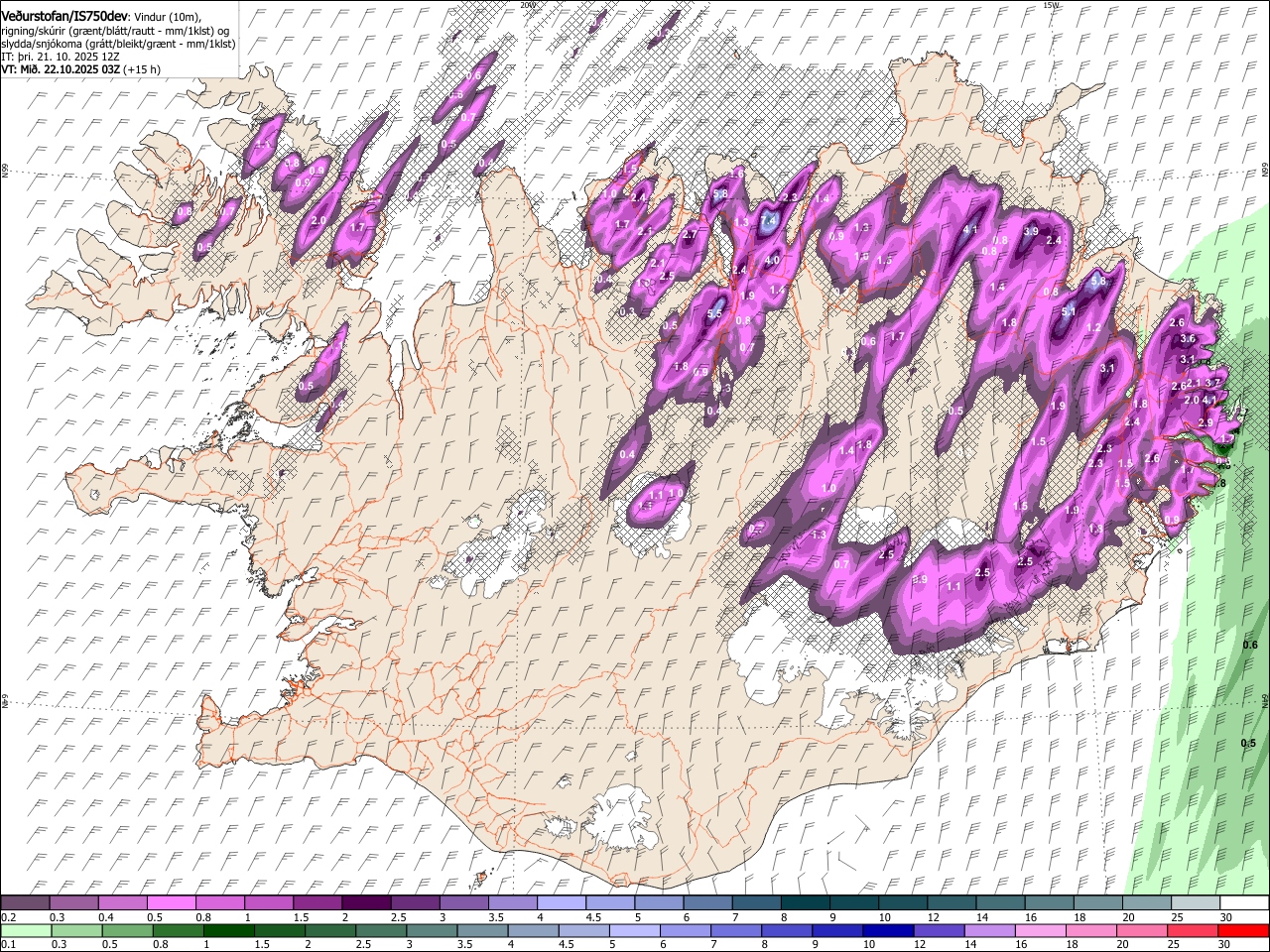
Task: Click the '25' label under the lower legend
Action: (x=1175, y=945)
